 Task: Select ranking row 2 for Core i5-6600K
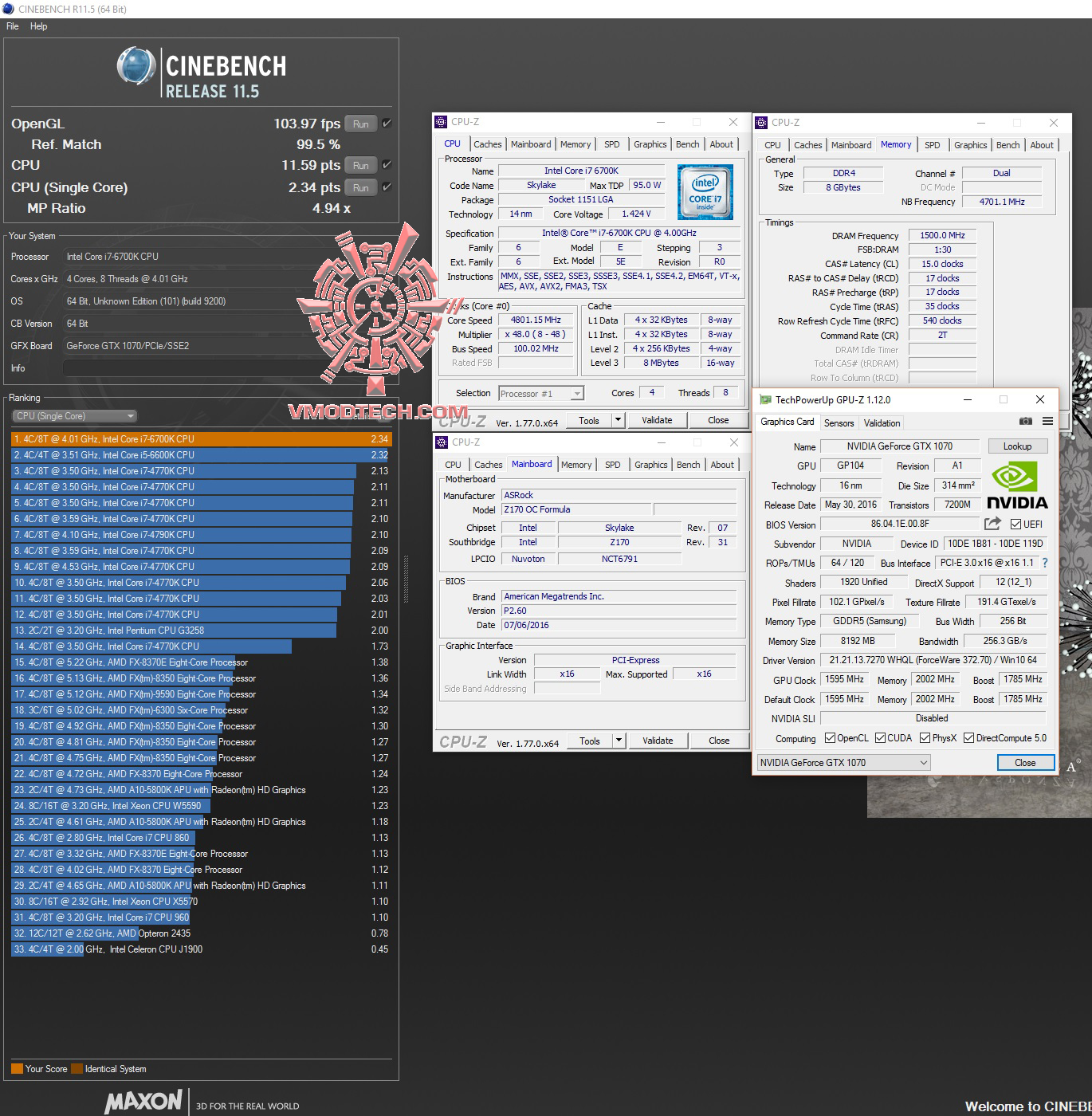pos(201,455)
